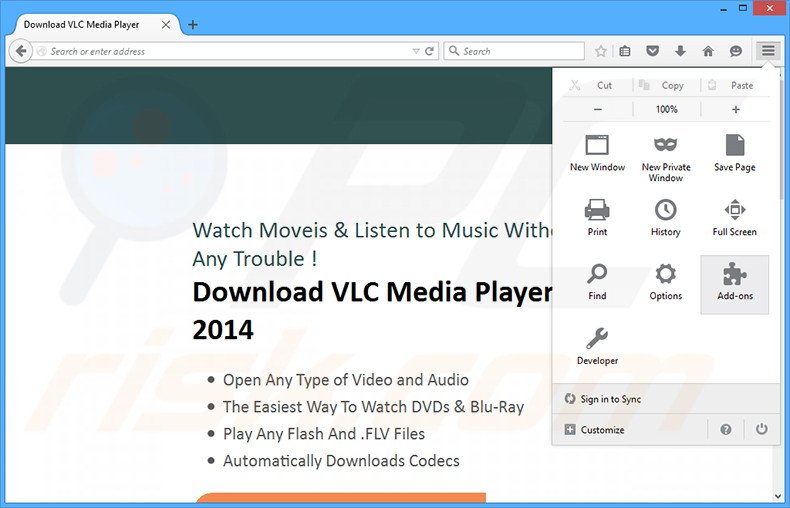
Task: Show address history dropdown arrow
Action: pyautogui.click(x=416, y=51)
